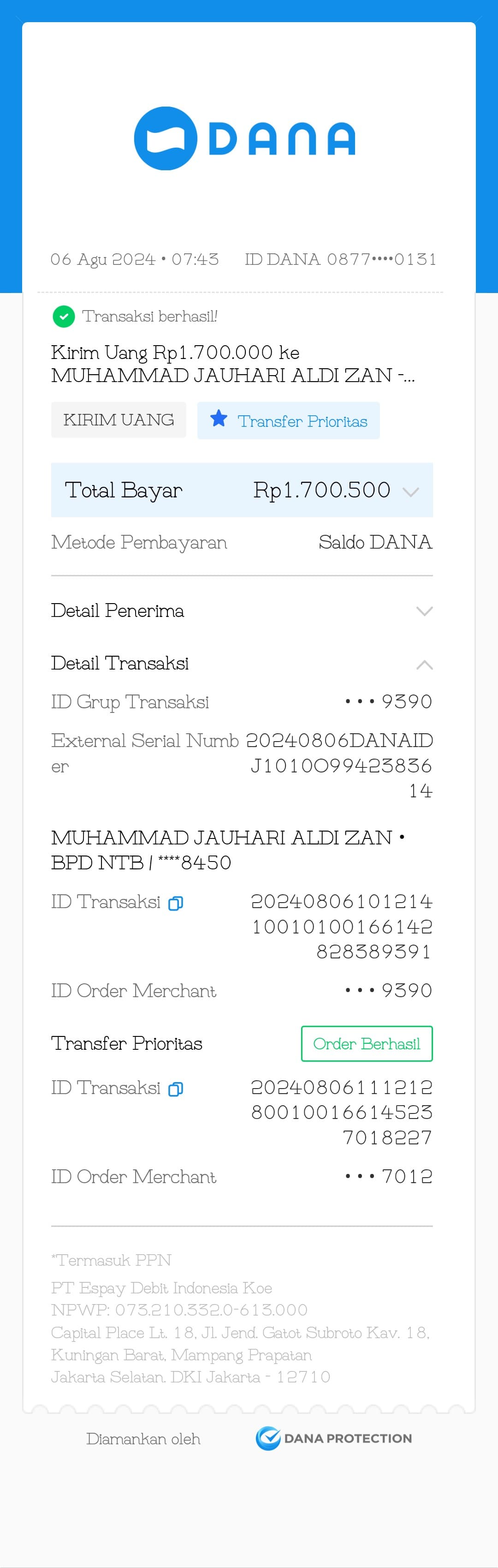Click the DANA wallet logo icon

point(166,138)
